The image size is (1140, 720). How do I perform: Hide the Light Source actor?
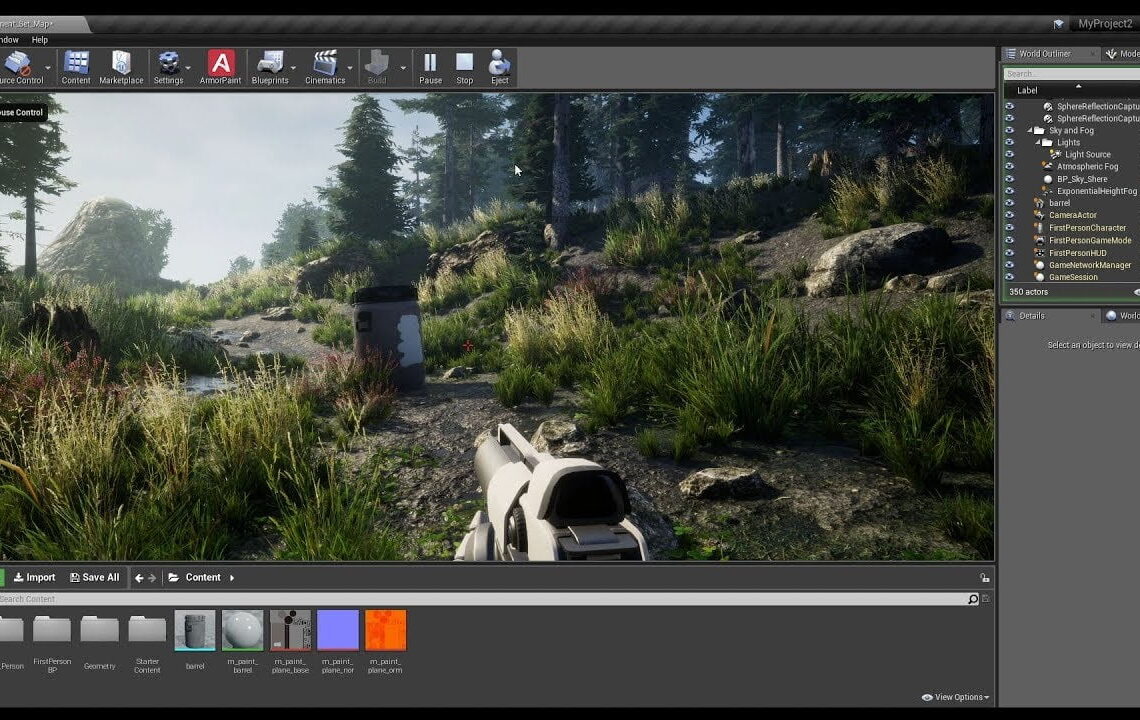(1009, 154)
